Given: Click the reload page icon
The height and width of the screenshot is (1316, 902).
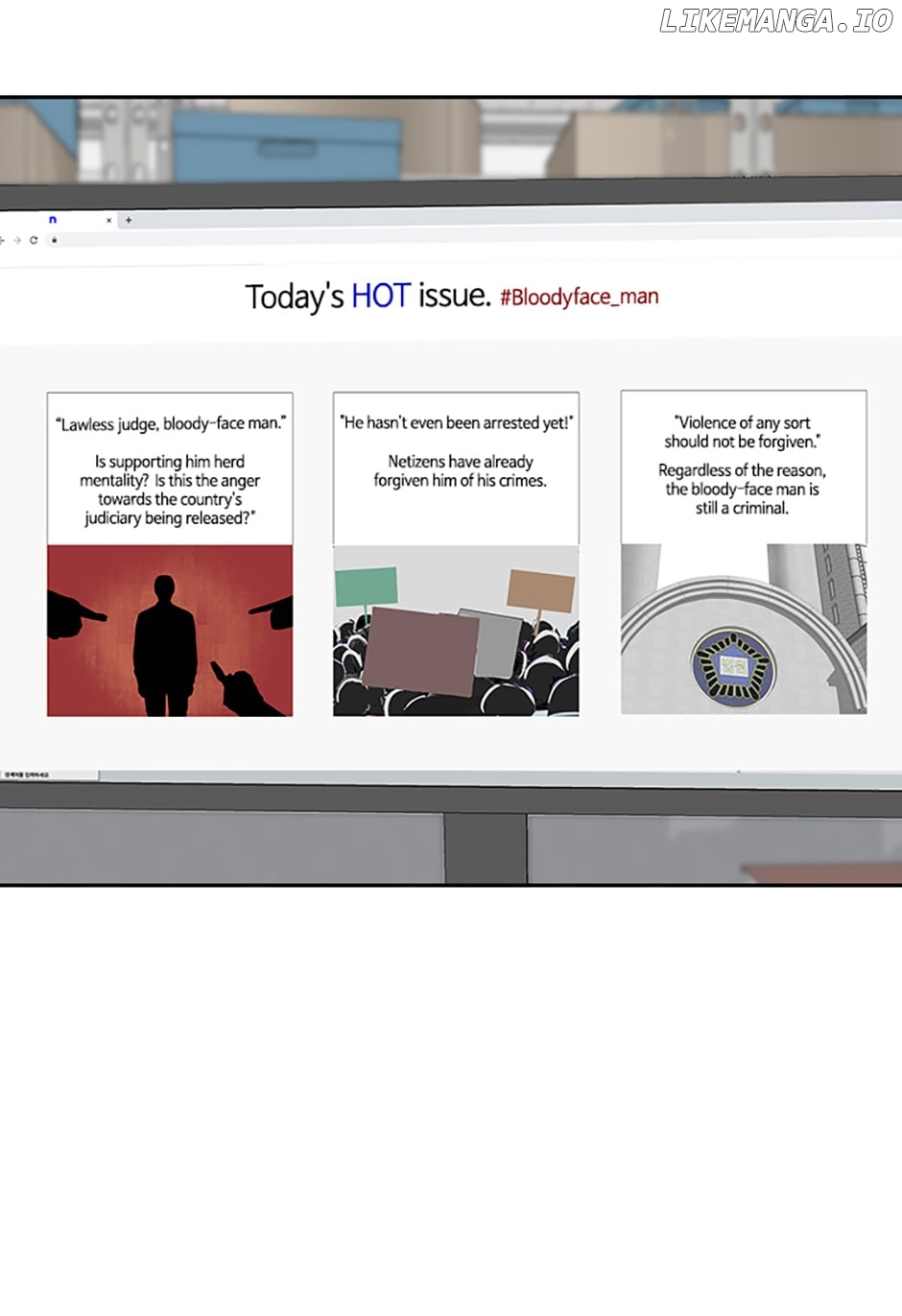Looking at the screenshot, I should 34,240.
